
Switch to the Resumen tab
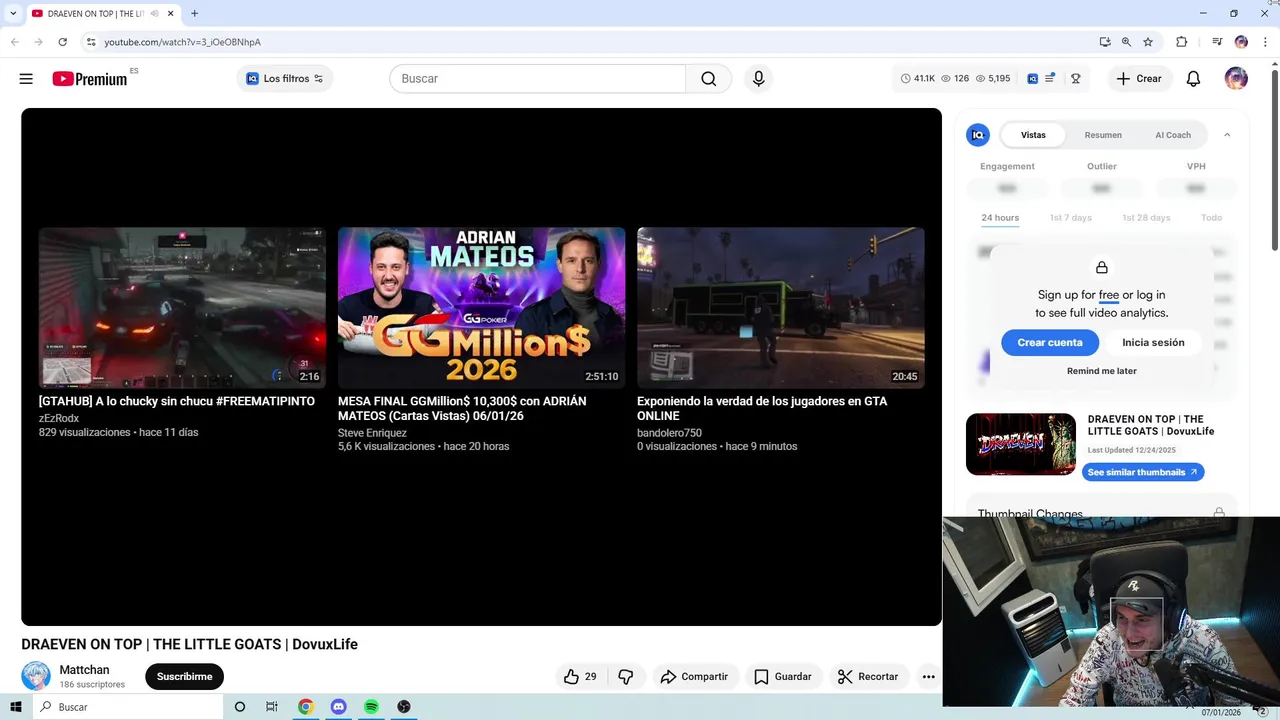[1103, 135]
